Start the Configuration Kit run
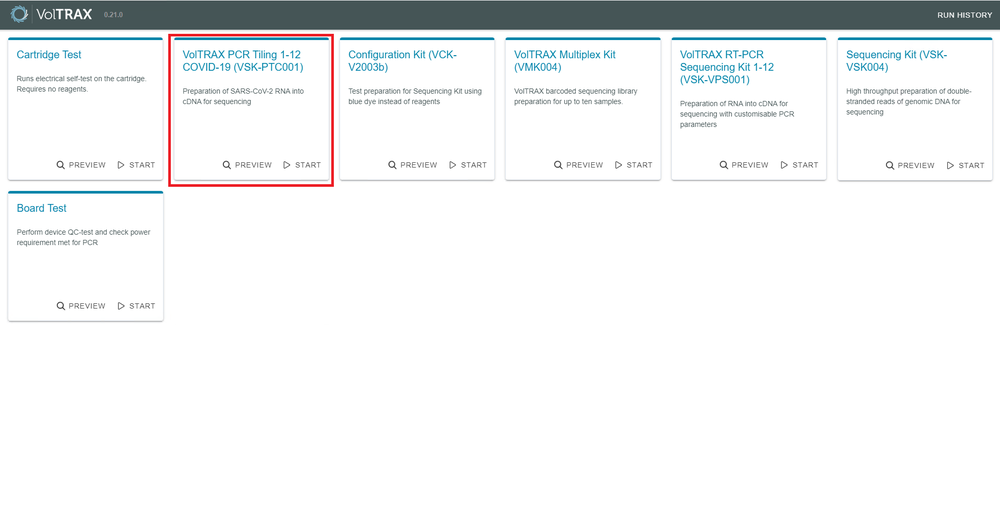 (468, 165)
